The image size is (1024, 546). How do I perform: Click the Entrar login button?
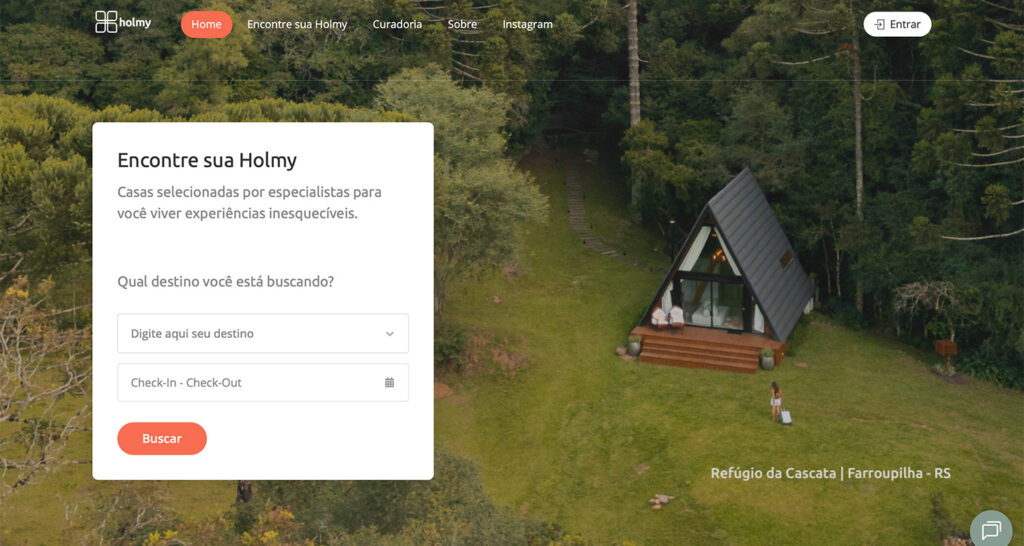point(897,24)
